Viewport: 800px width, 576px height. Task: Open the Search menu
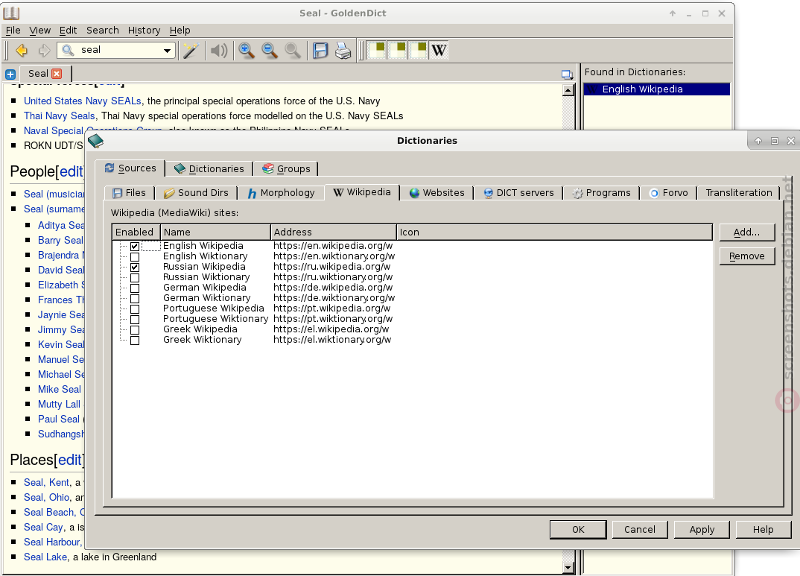click(102, 31)
